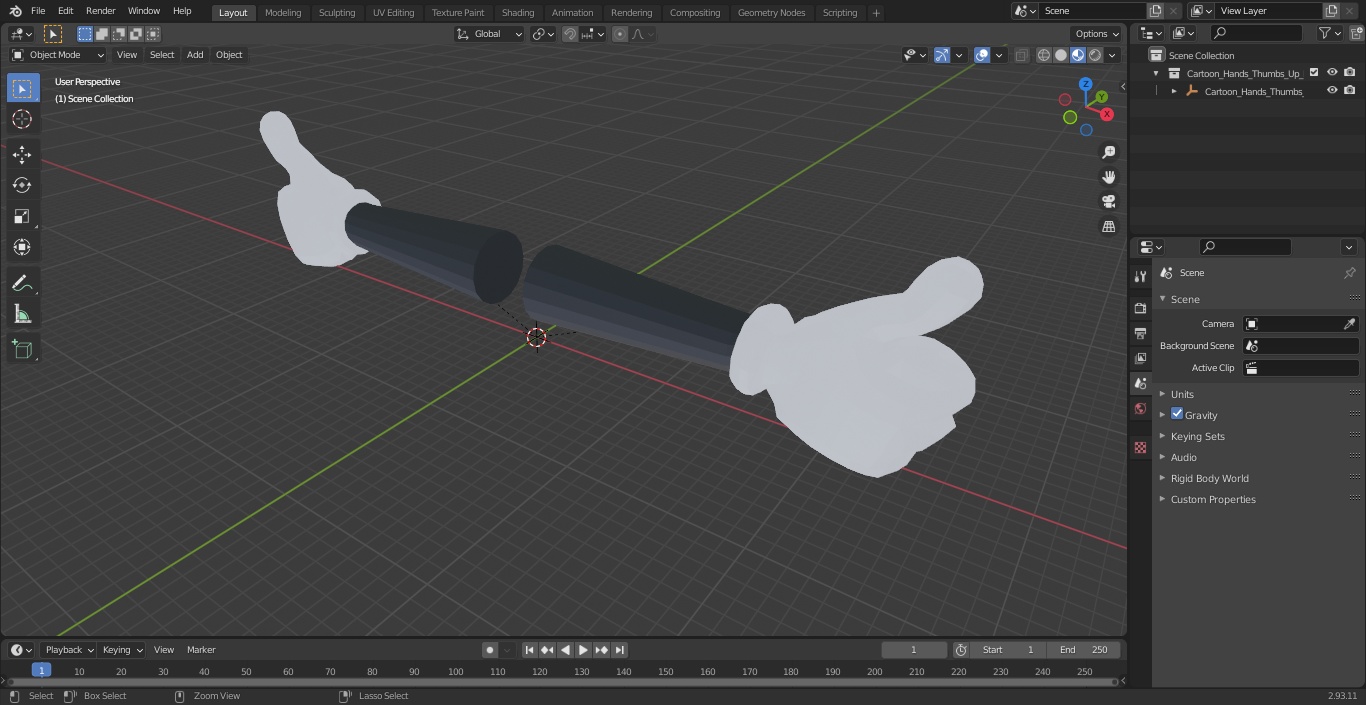
Task: Open the viewport Options dropdown
Action: click(1097, 34)
